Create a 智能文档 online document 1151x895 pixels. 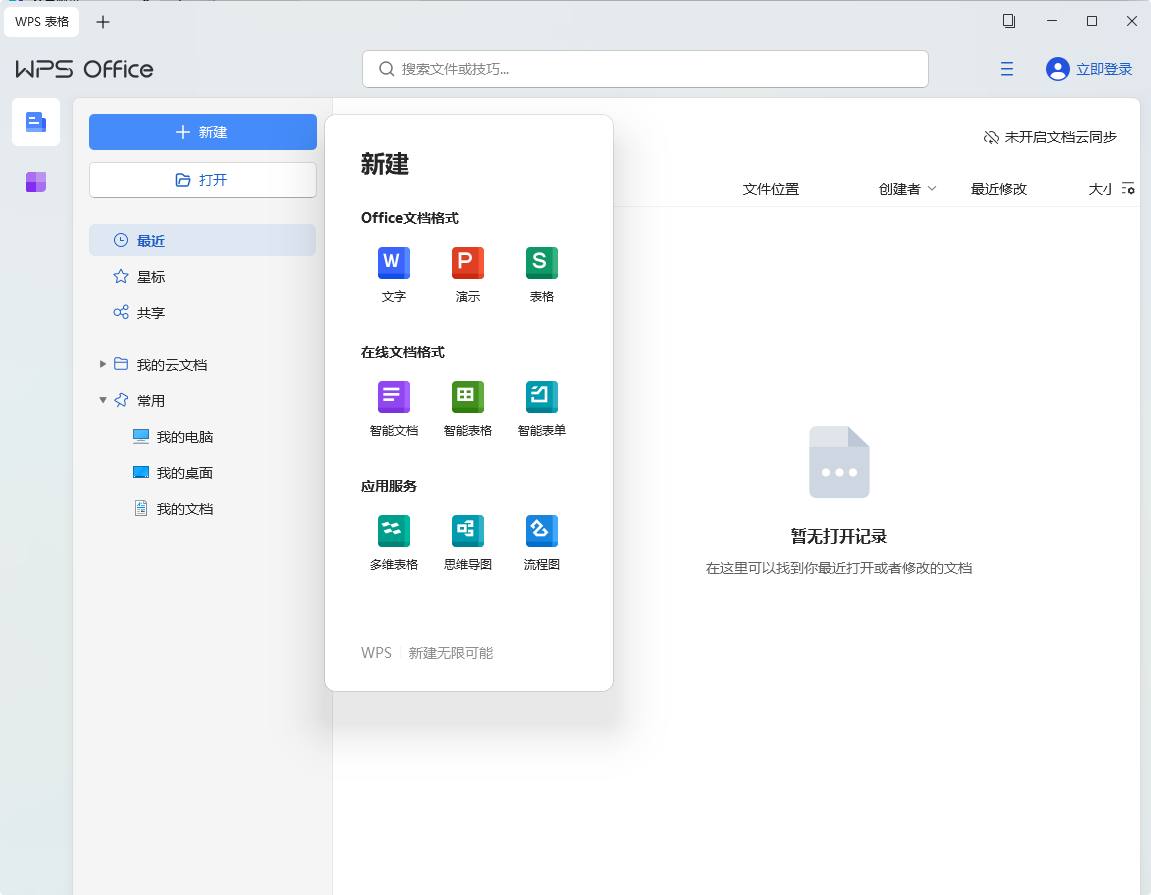pos(393,409)
